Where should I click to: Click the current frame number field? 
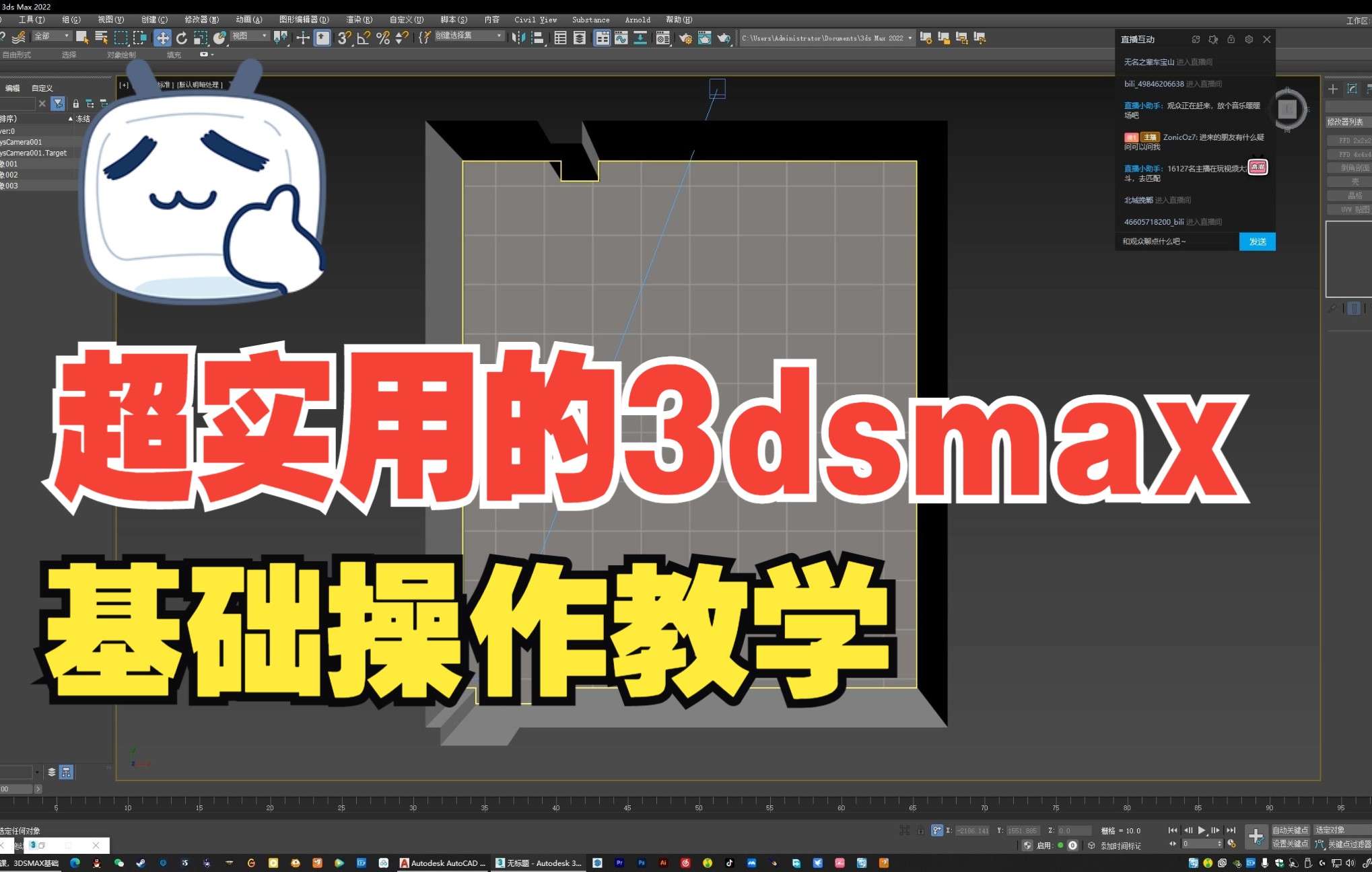pyautogui.click(x=1202, y=844)
